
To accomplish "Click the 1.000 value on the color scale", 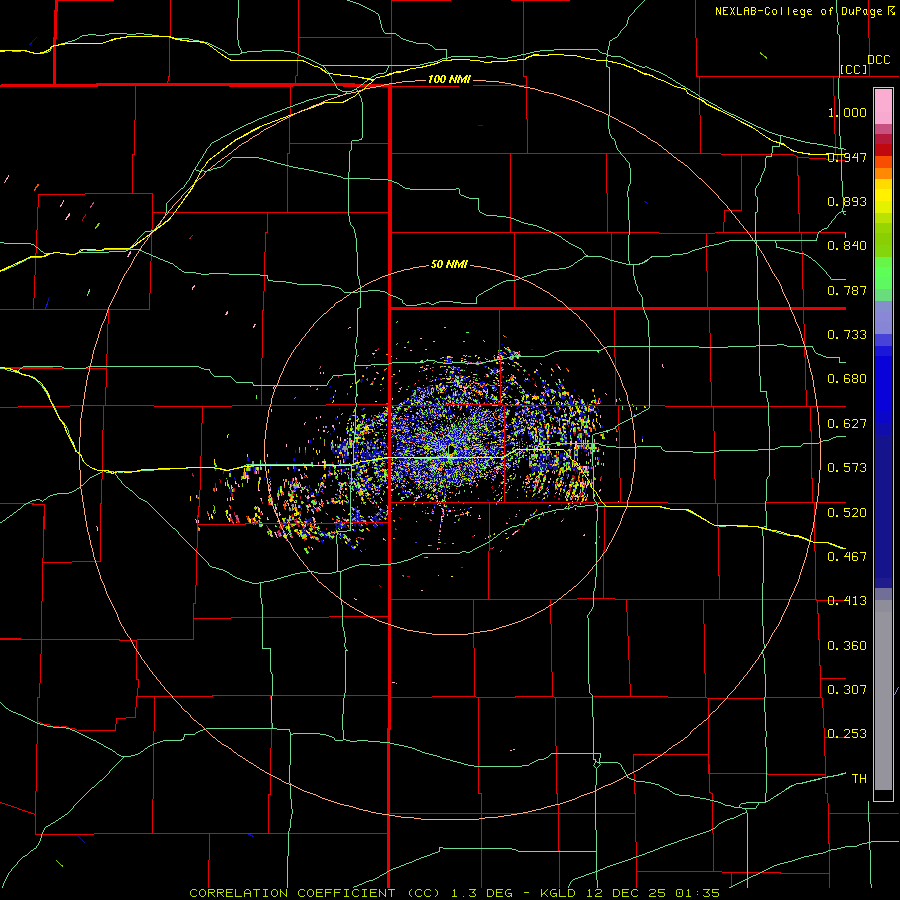I will click(847, 112).
